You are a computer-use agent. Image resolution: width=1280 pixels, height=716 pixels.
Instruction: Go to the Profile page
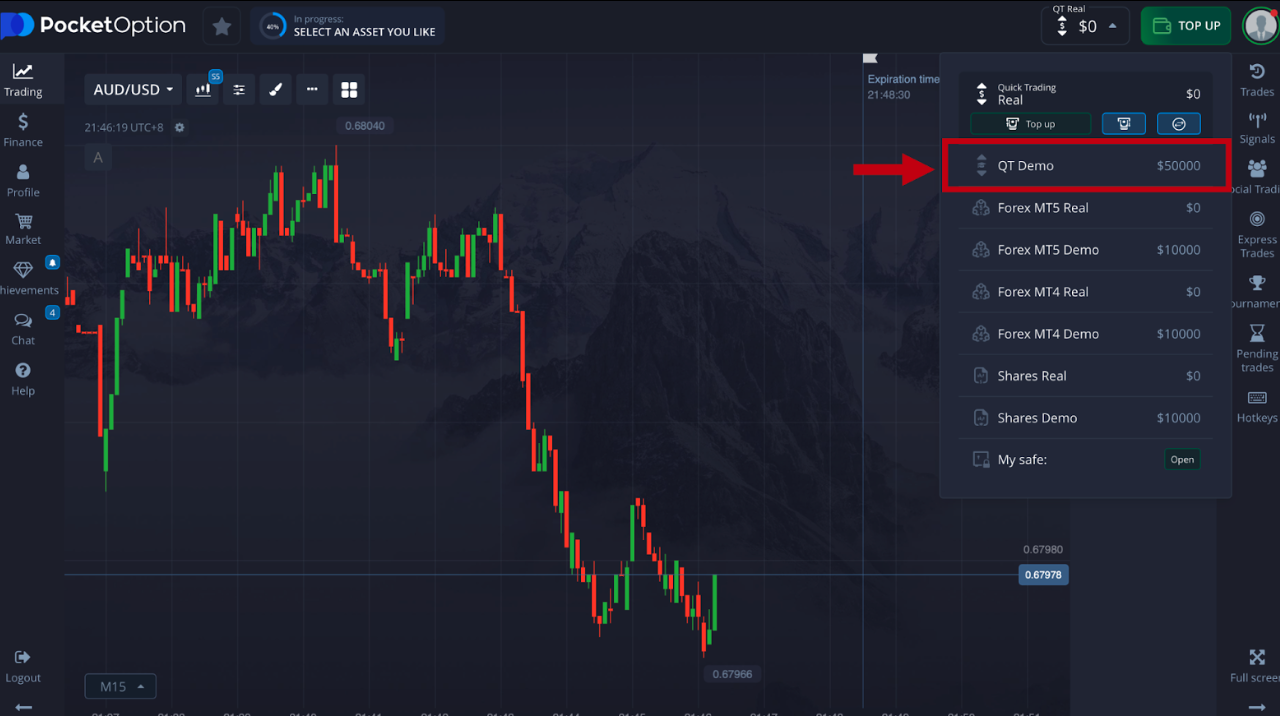click(23, 180)
